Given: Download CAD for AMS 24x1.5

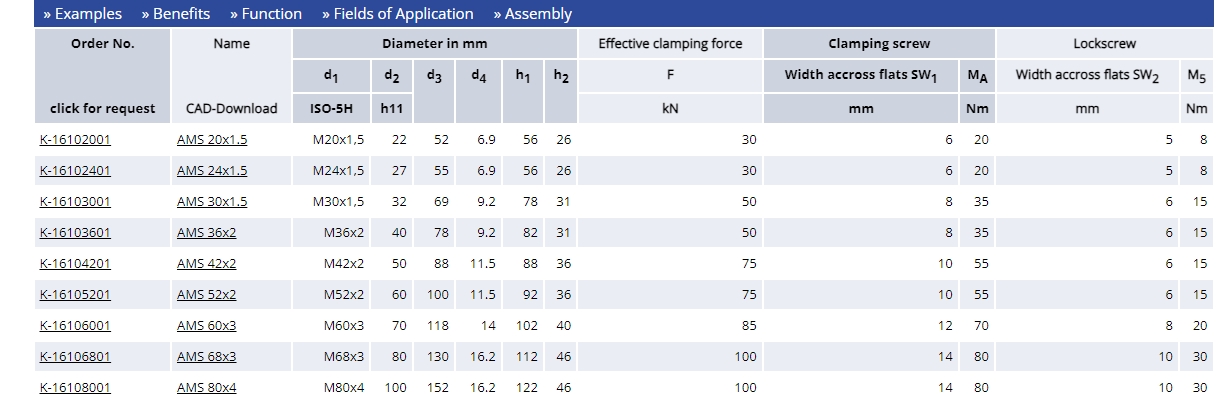Looking at the screenshot, I should coord(212,170).
